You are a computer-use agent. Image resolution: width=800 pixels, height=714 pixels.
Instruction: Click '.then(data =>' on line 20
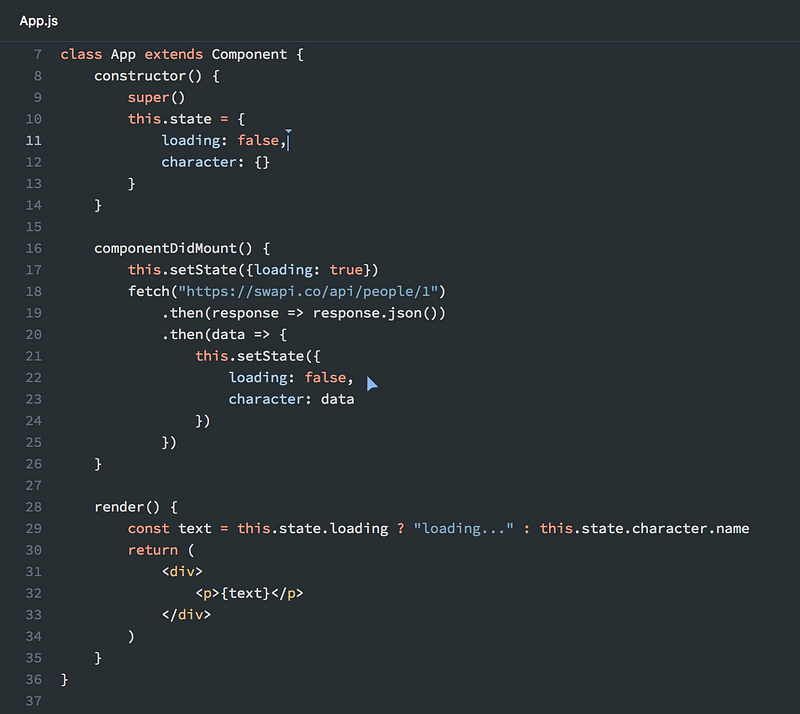pos(215,334)
